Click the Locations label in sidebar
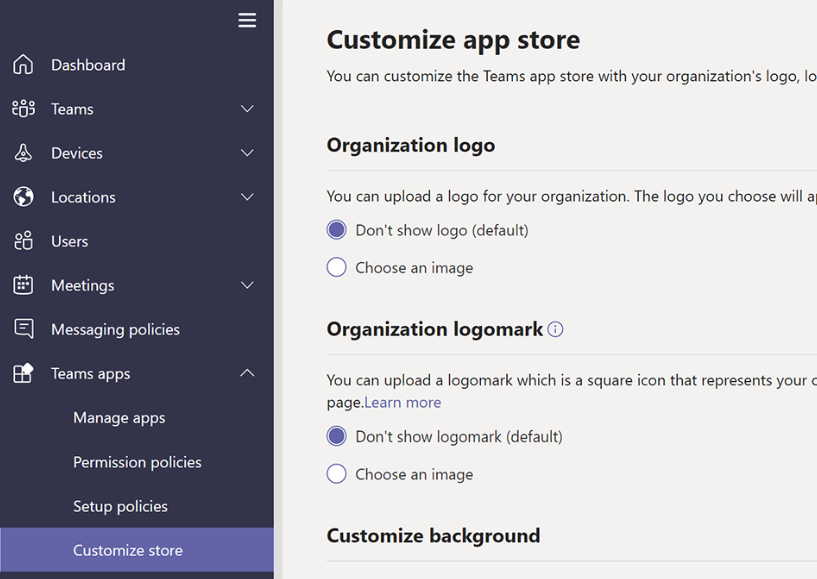817x579 pixels. coord(83,198)
